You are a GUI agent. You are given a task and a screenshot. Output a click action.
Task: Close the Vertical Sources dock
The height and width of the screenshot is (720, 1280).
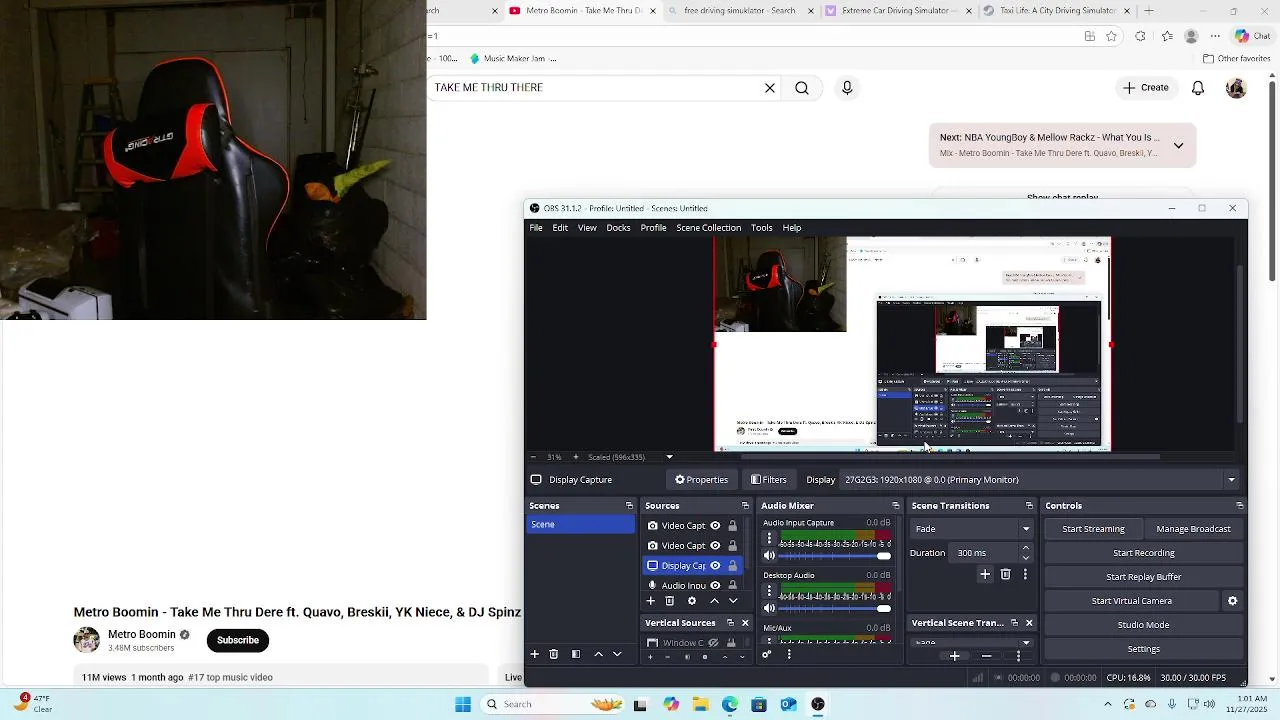(745, 623)
